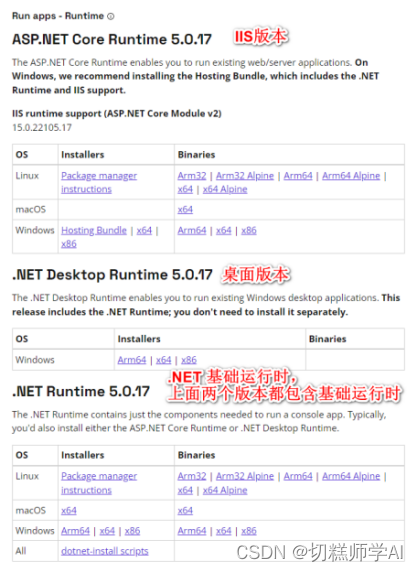The width and height of the screenshot is (418, 572).
Task: Click the All row label in .NET Runtime table
Action: point(21,551)
